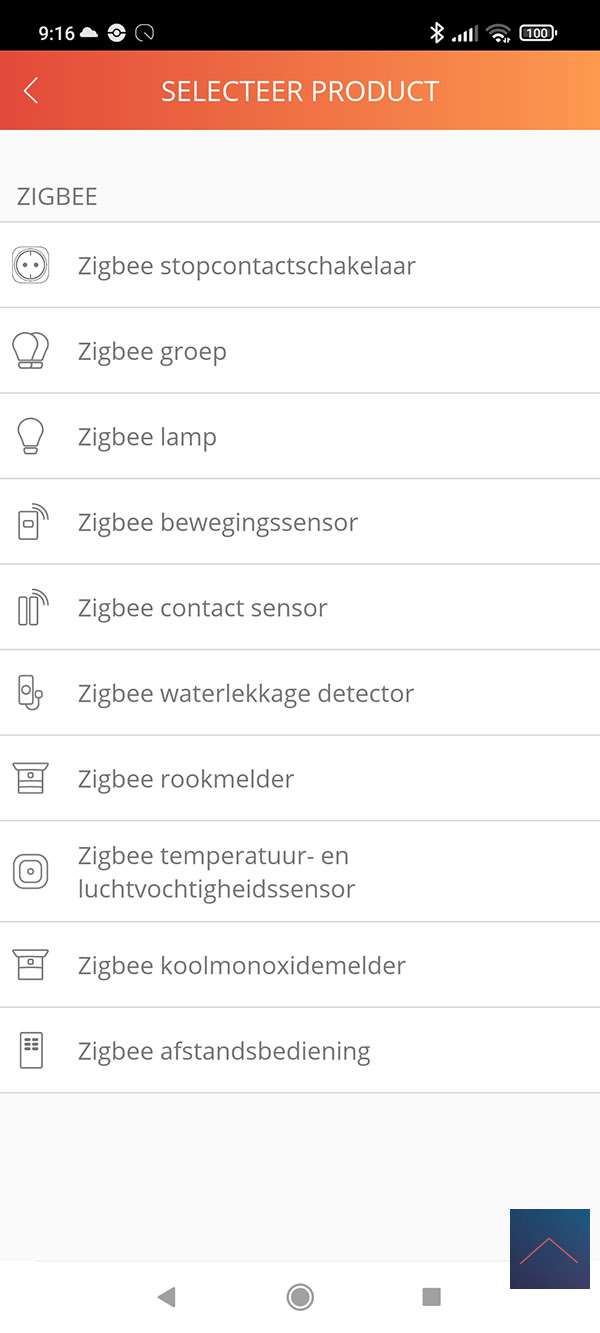
Task: Choose Zigbee bewegingssensor from the list
Action: [218, 522]
